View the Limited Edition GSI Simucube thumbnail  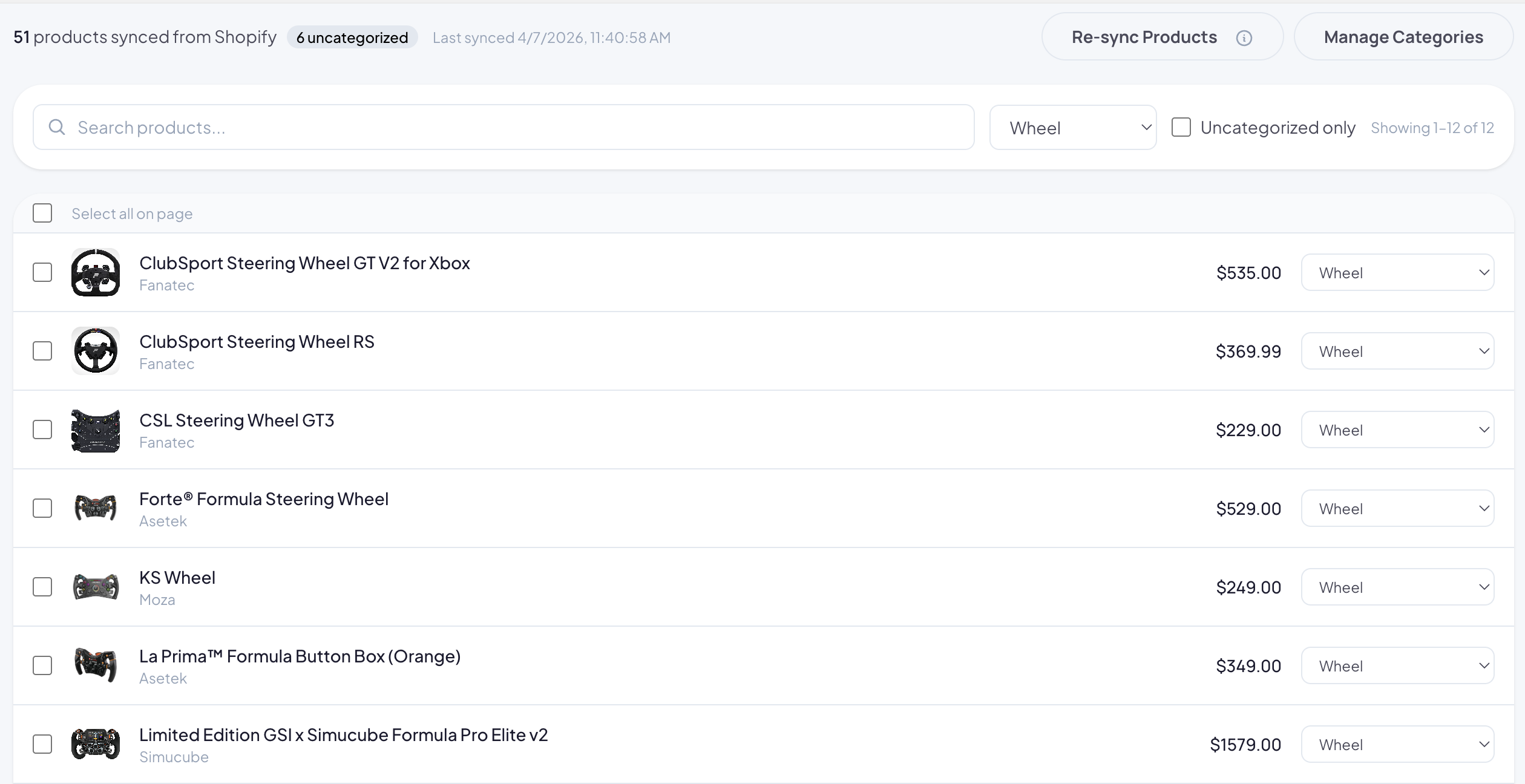coord(96,744)
